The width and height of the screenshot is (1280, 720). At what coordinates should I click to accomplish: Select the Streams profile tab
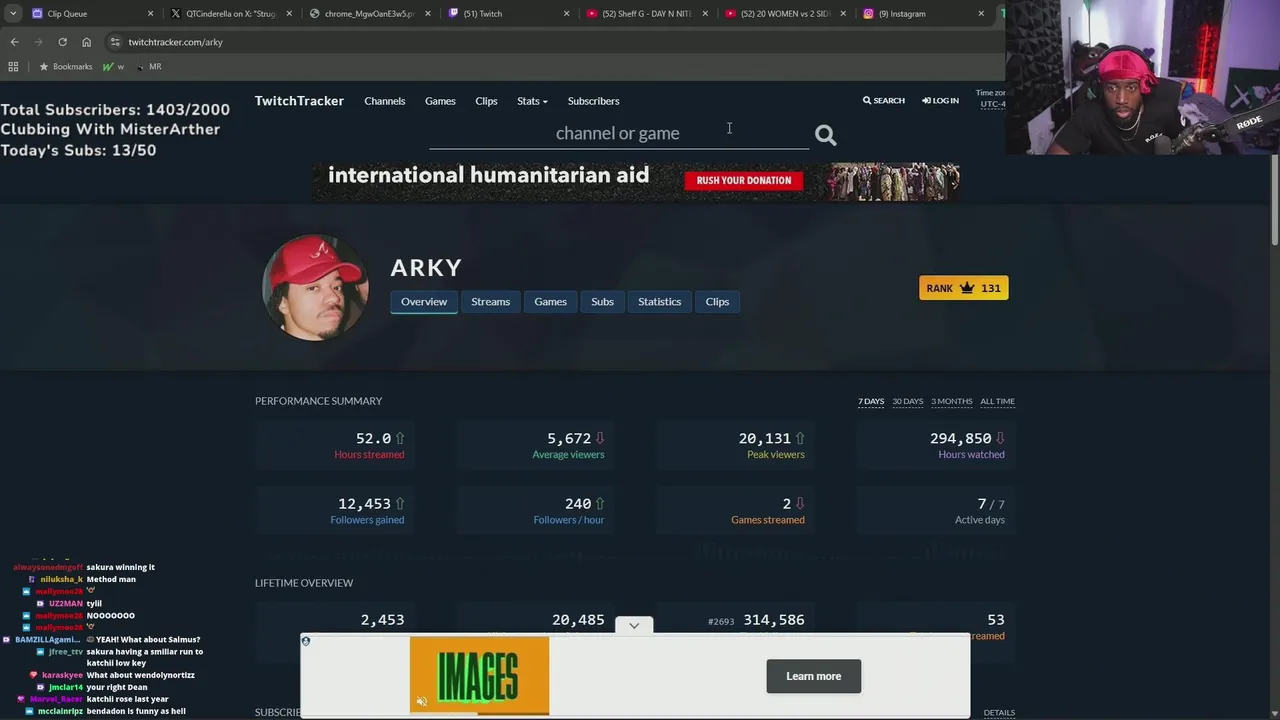coord(490,301)
